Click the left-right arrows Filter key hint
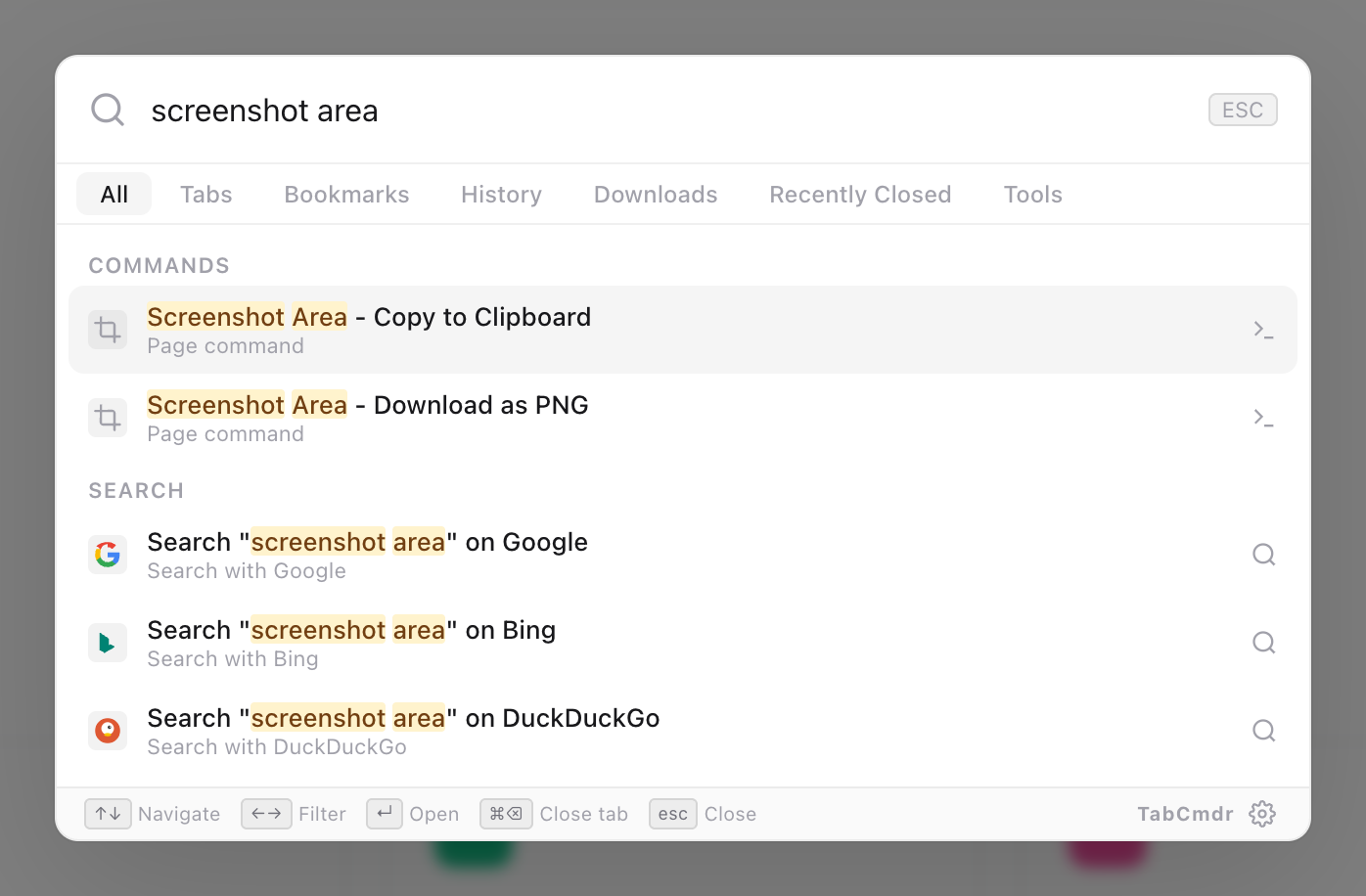Viewport: 1366px width, 896px height. coord(266,814)
